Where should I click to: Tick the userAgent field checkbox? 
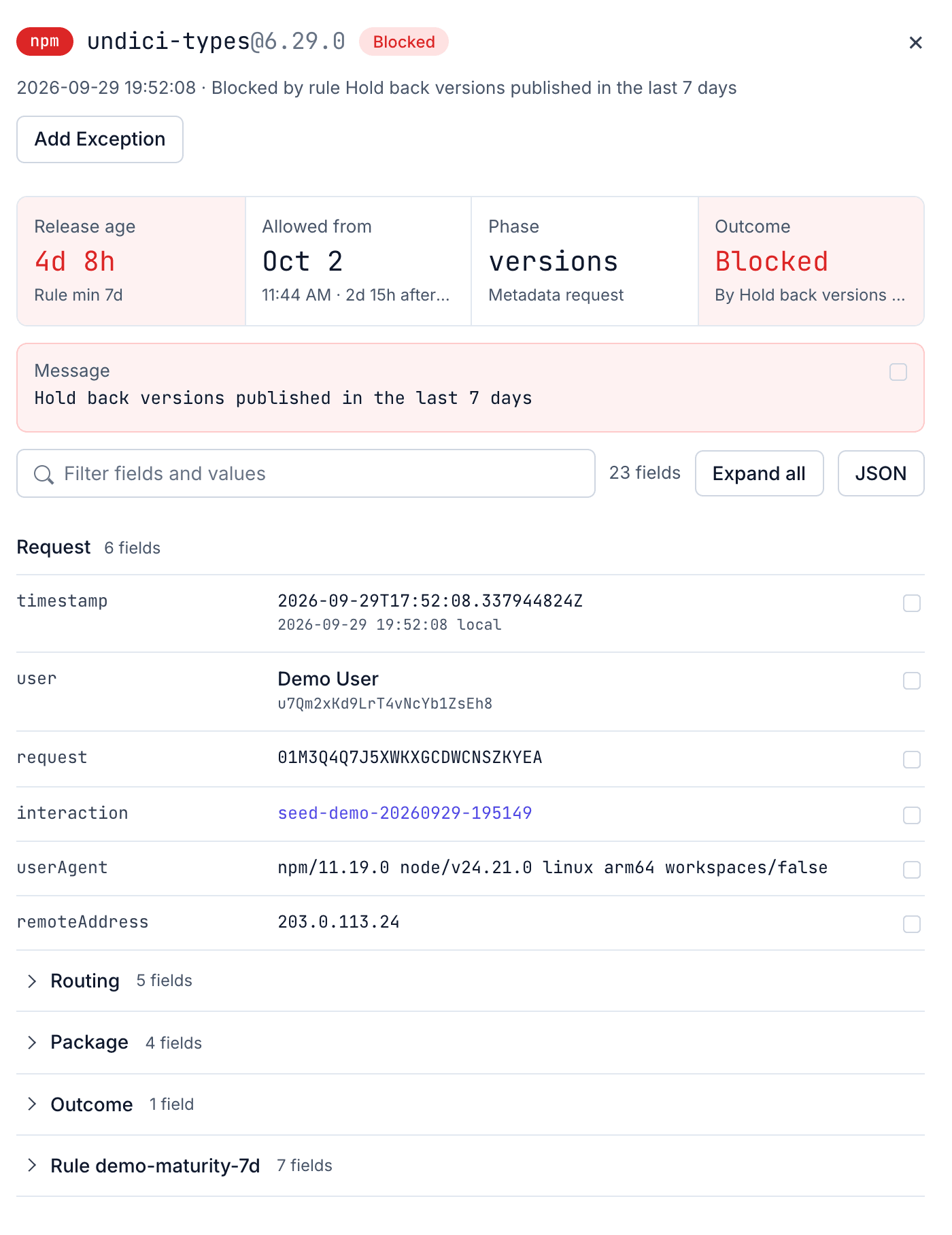[912, 870]
